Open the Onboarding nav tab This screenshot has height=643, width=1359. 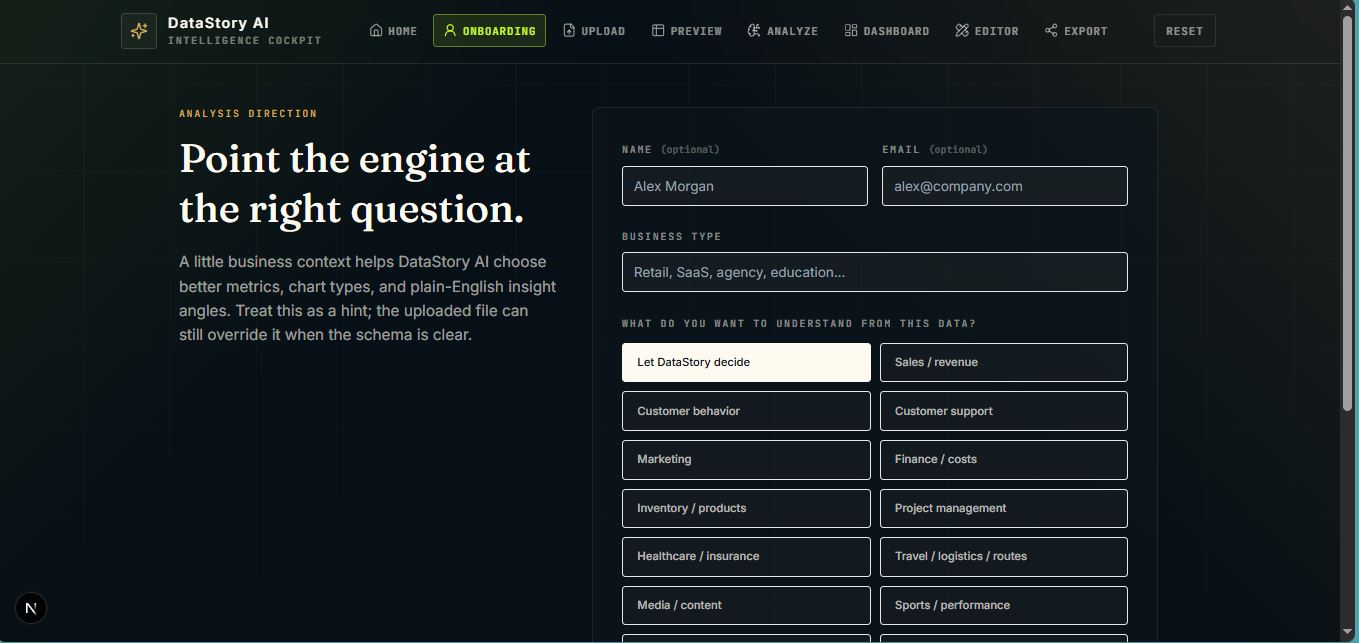pyautogui.click(x=489, y=31)
